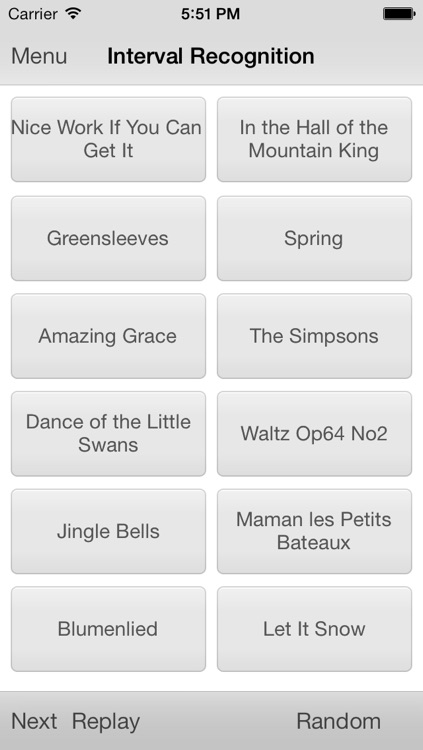Viewport: 423px width, 750px height.
Task: Tap the 5:51 PM clock
Action: pos(211,14)
